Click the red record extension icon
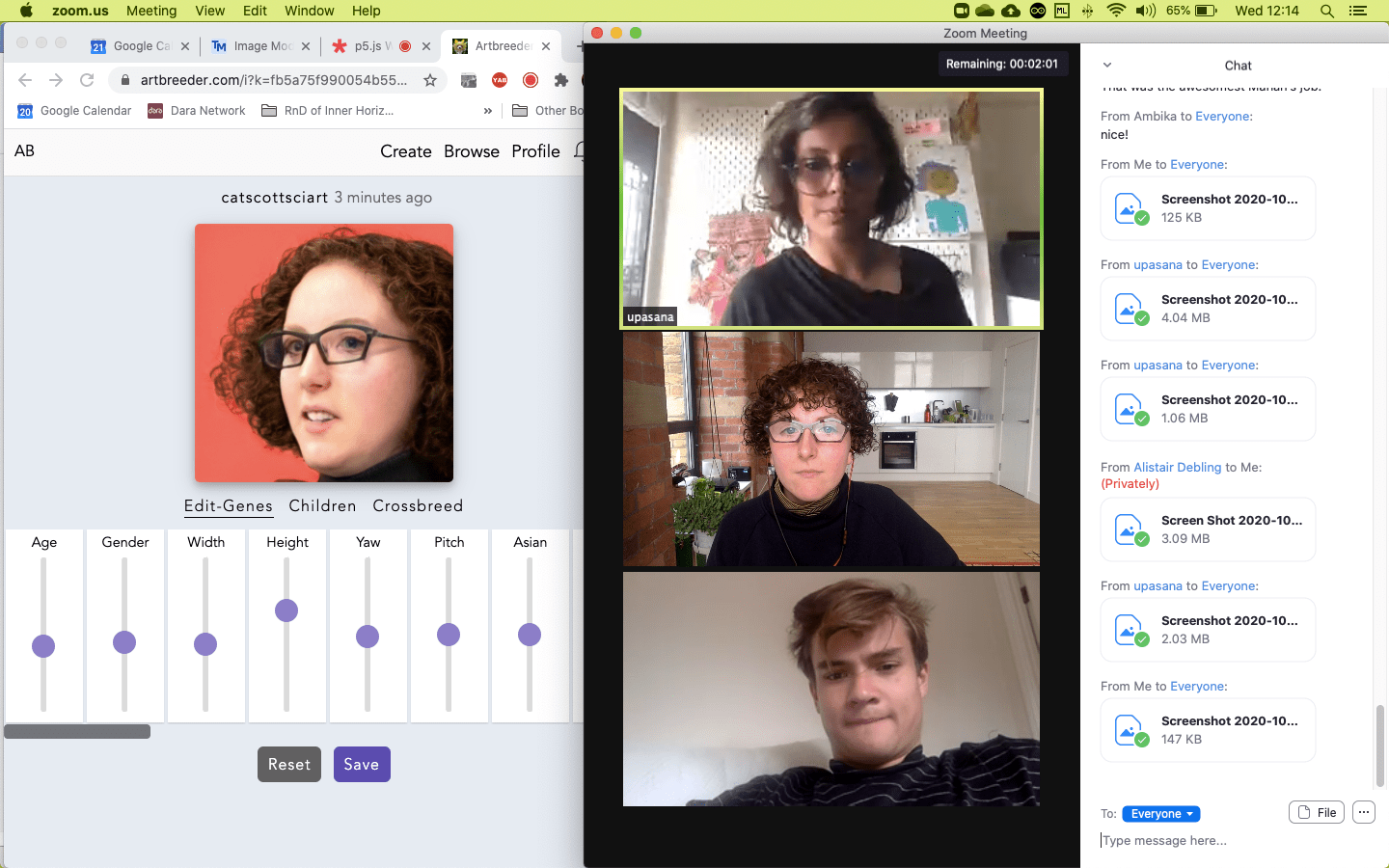Viewport: 1389px width, 868px height. tap(531, 80)
